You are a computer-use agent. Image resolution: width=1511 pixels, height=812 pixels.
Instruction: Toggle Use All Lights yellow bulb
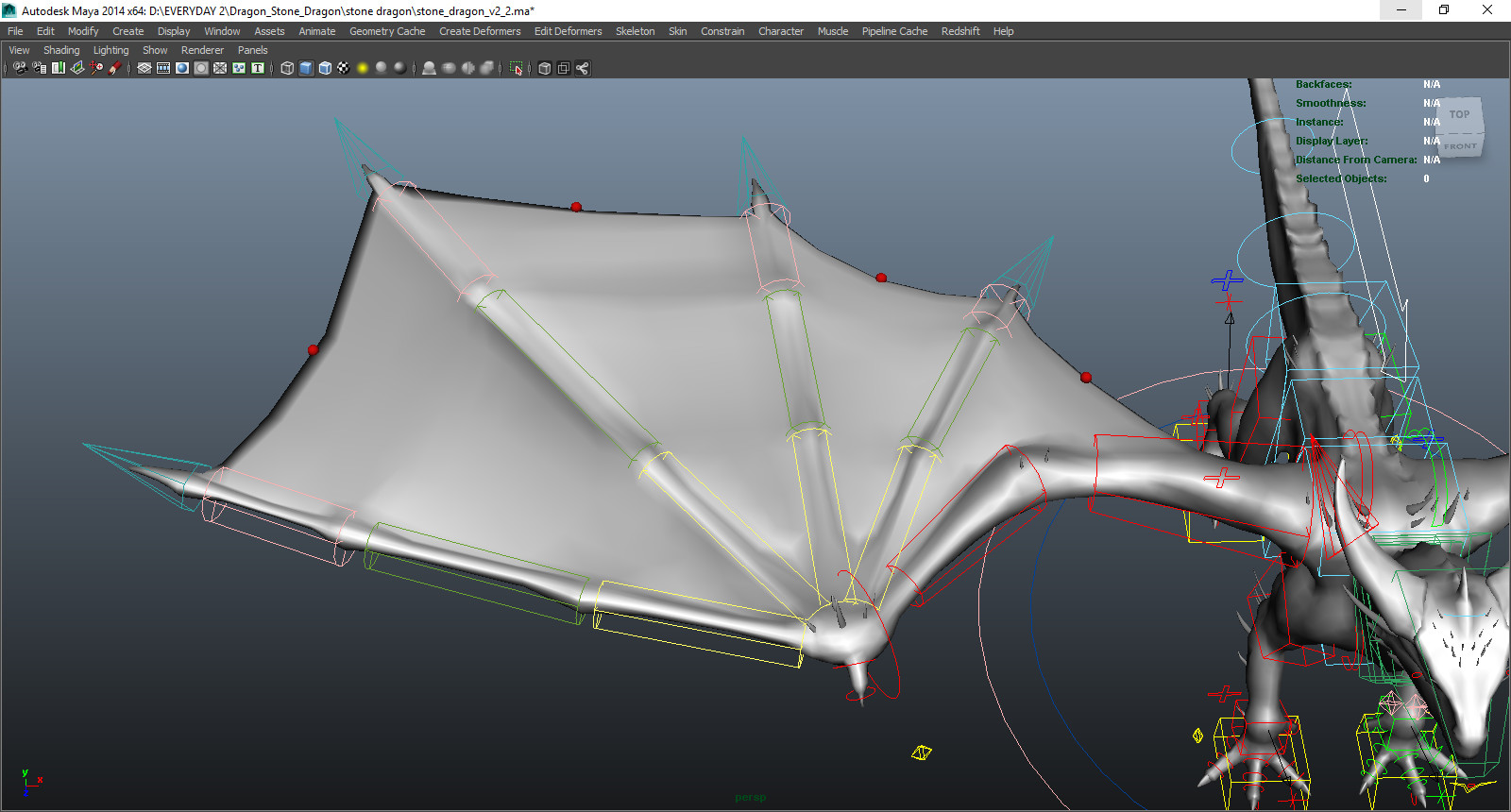[x=363, y=68]
